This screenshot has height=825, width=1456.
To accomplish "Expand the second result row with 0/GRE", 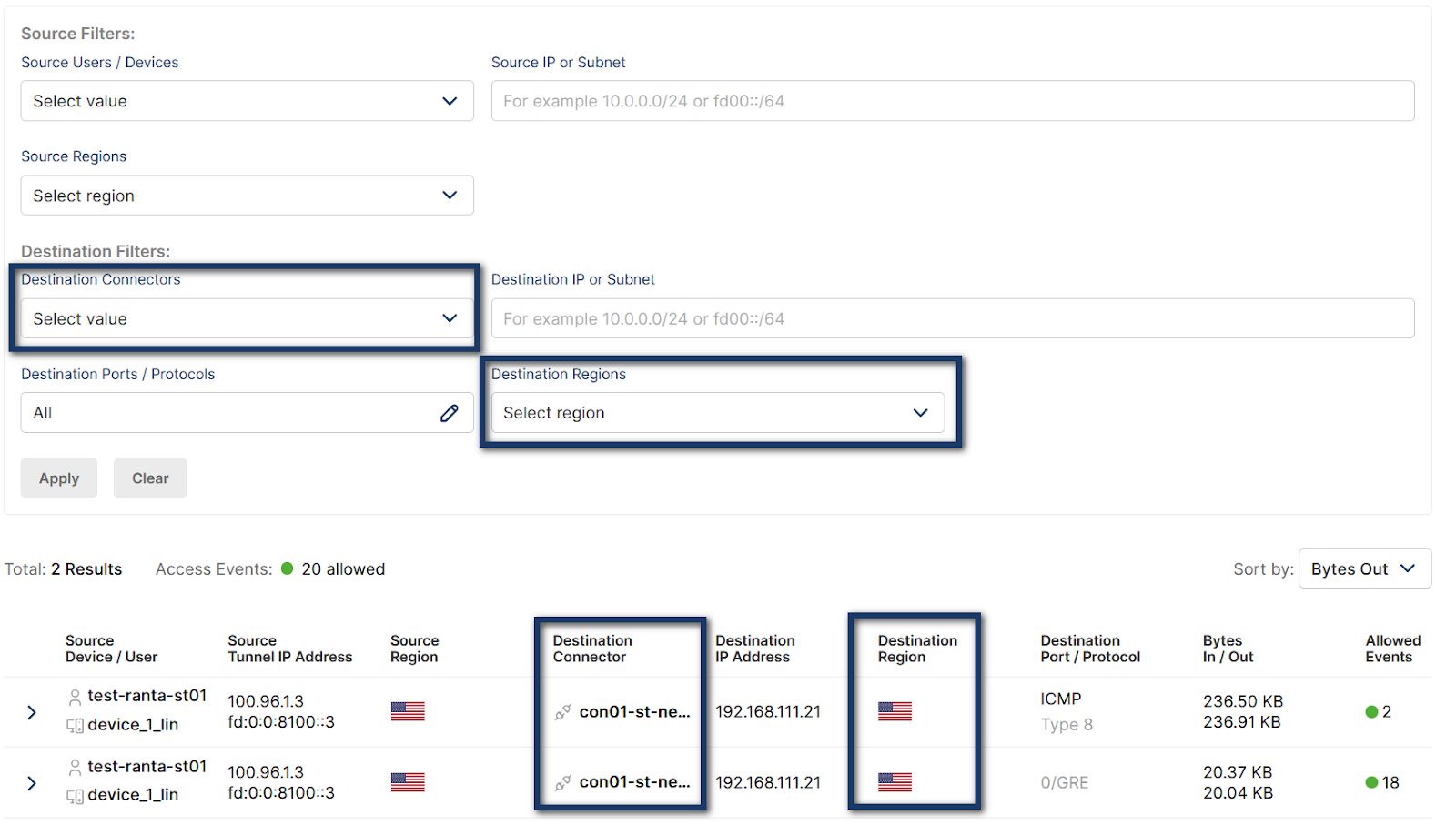I will [32, 783].
